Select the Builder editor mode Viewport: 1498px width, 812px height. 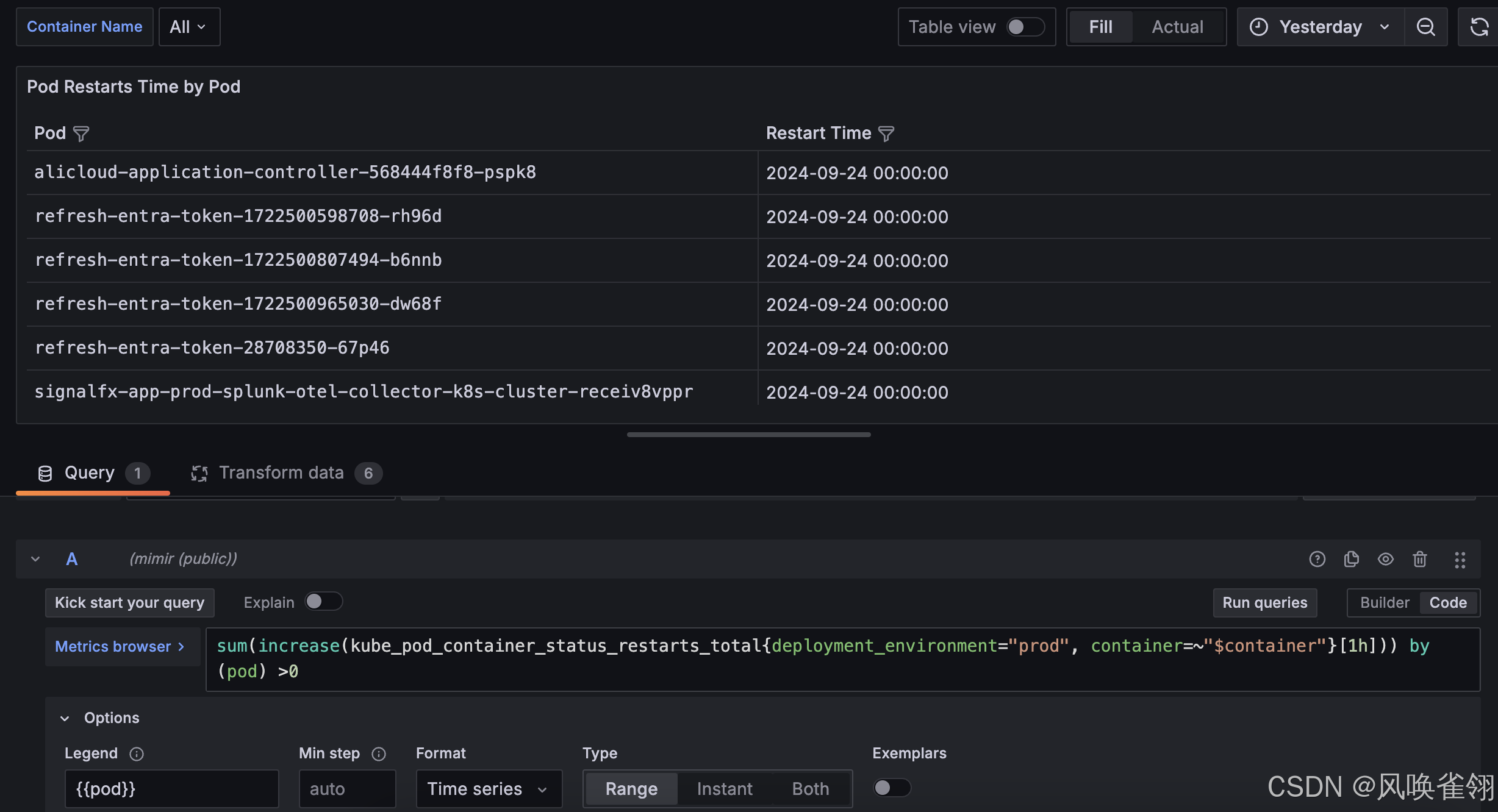pos(1385,603)
